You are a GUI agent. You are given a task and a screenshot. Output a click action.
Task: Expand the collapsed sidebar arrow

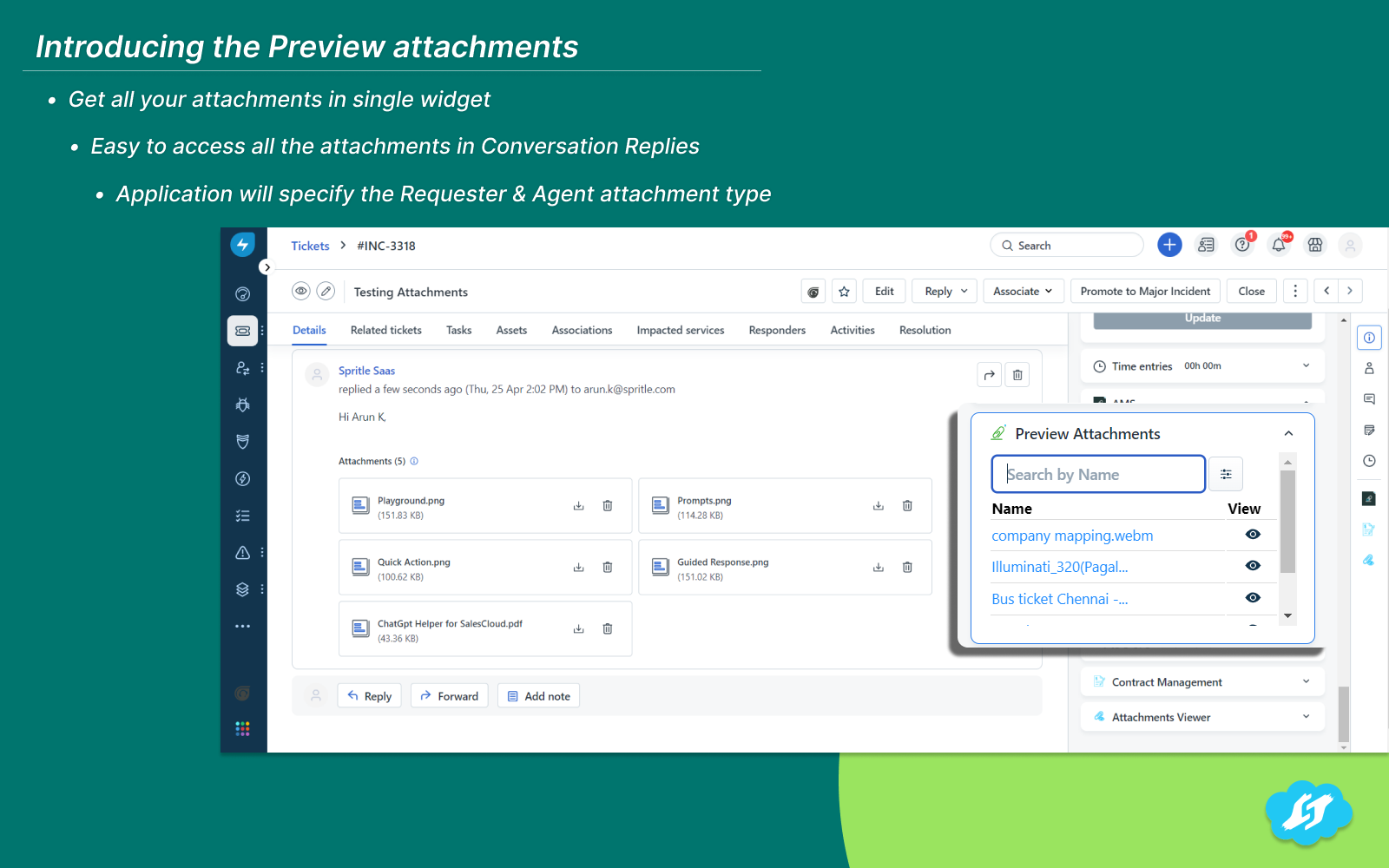point(267,267)
